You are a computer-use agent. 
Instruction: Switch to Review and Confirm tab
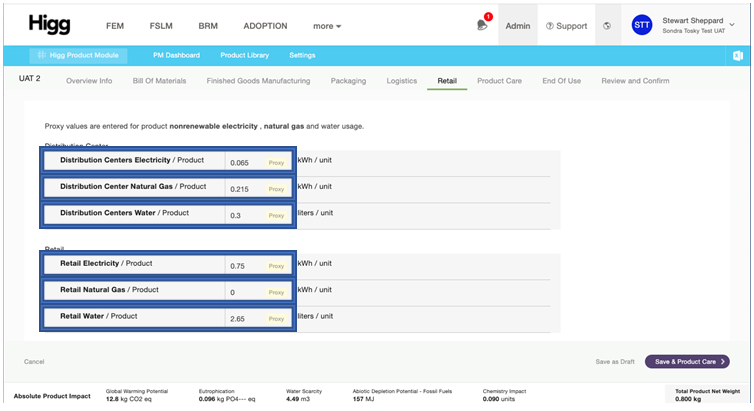pos(635,81)
